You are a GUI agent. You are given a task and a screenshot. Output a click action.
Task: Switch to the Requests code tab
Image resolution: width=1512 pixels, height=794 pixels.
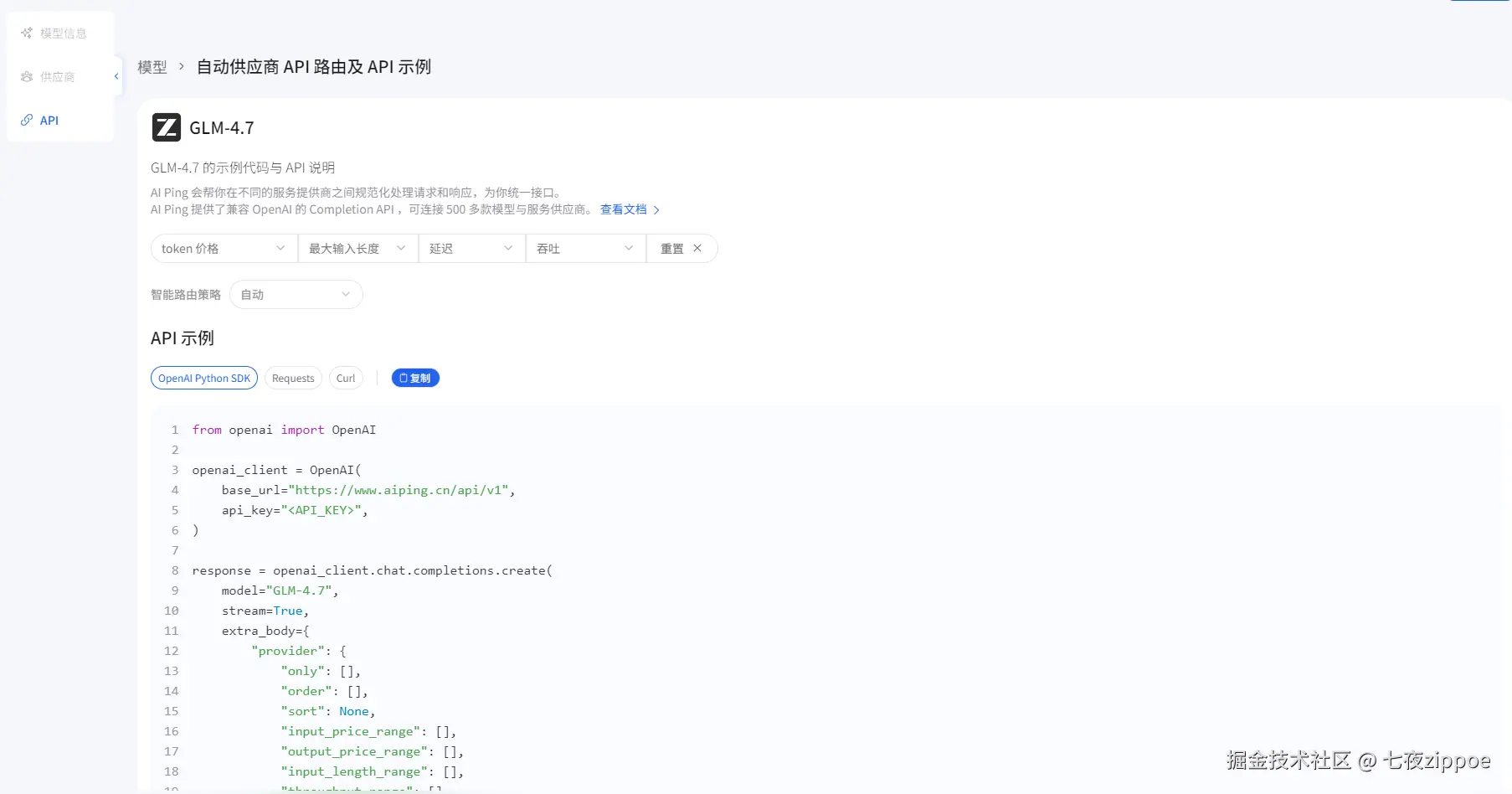click(x=293, y=379)
